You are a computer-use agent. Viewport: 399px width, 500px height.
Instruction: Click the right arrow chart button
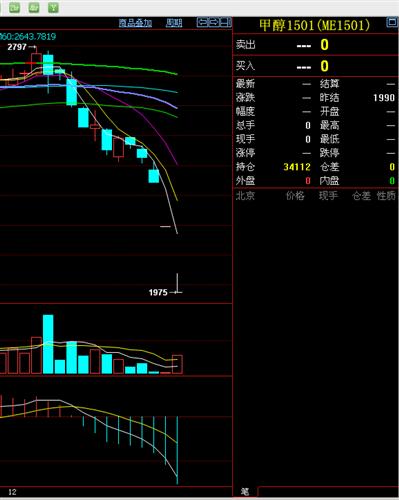214,22
